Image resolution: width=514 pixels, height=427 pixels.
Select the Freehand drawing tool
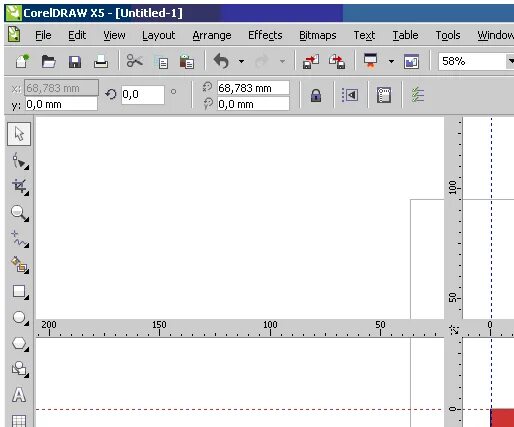pos(20,239)
